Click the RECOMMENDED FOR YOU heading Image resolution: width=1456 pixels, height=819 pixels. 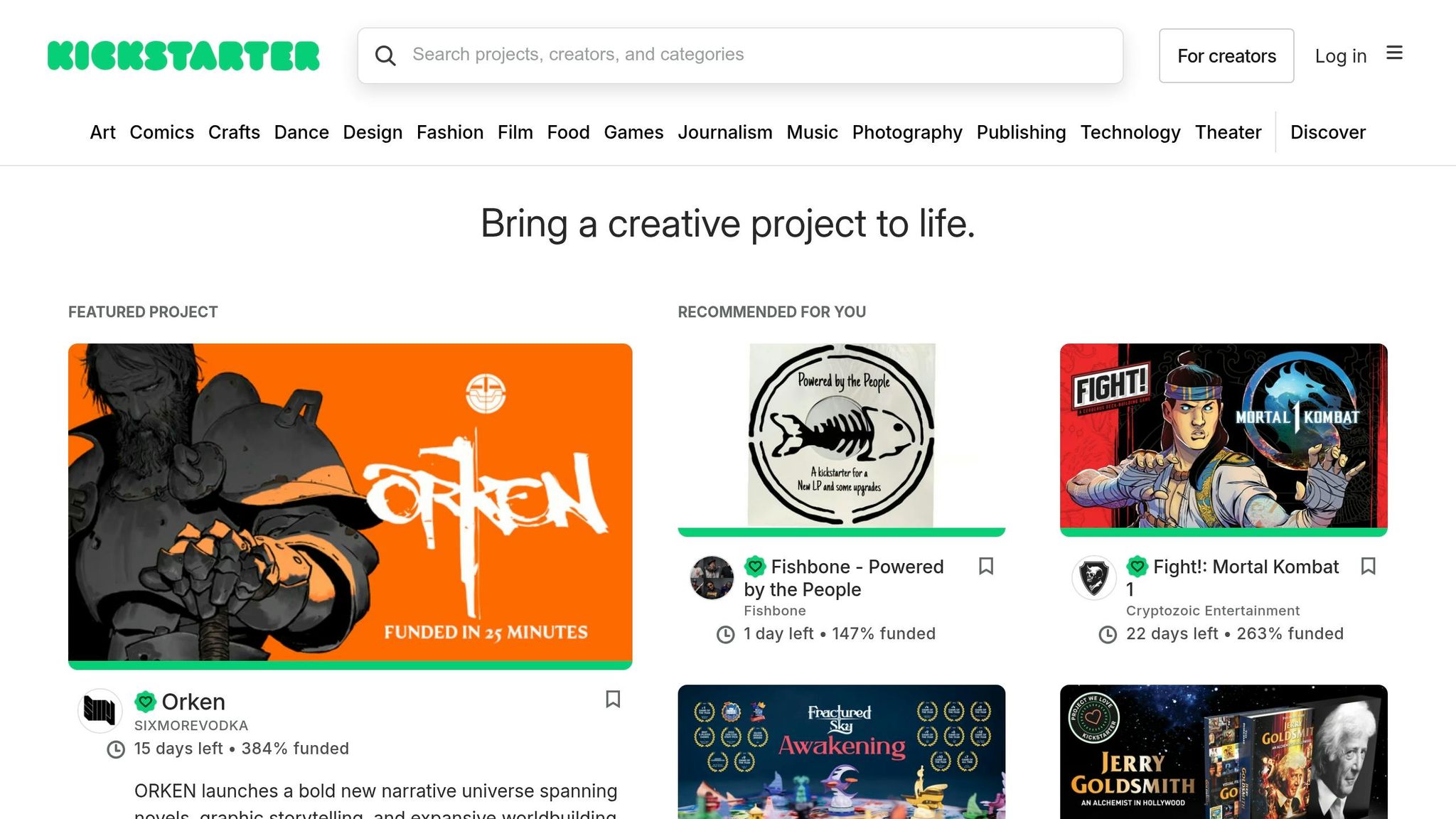coord(772,312)
